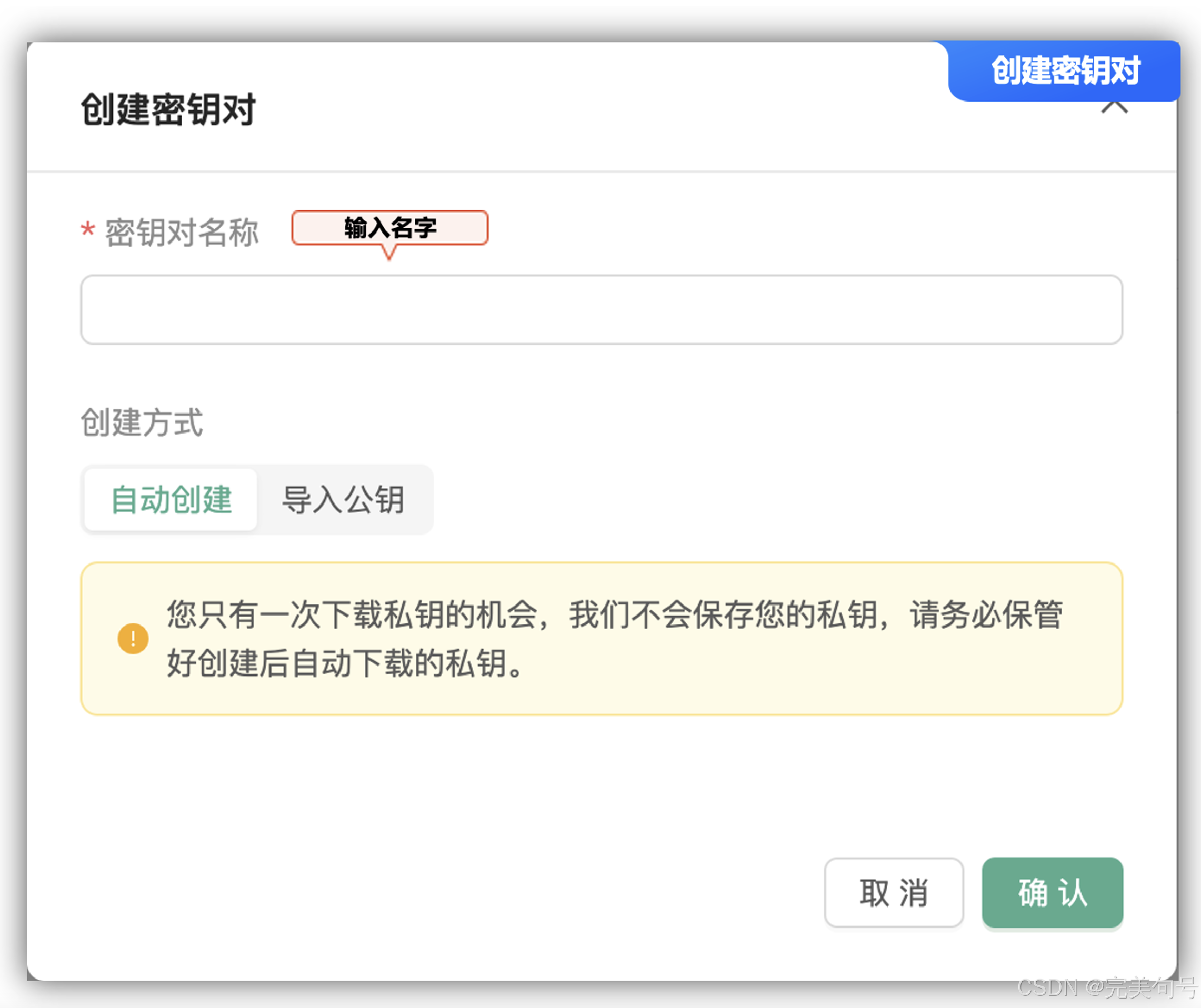Click the 创建方式 section label
The width and height of the screenshot is (1201, 1008).
tap(142, 422)
